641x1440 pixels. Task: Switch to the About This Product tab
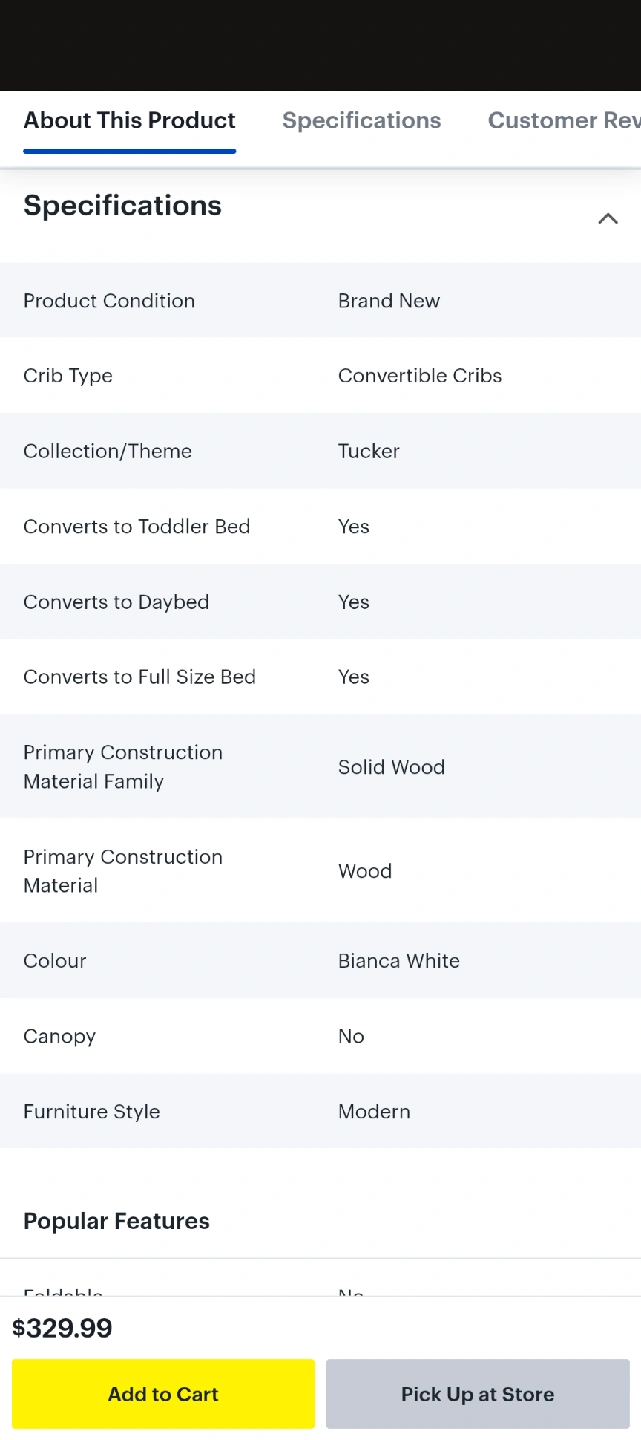[129, 121]
